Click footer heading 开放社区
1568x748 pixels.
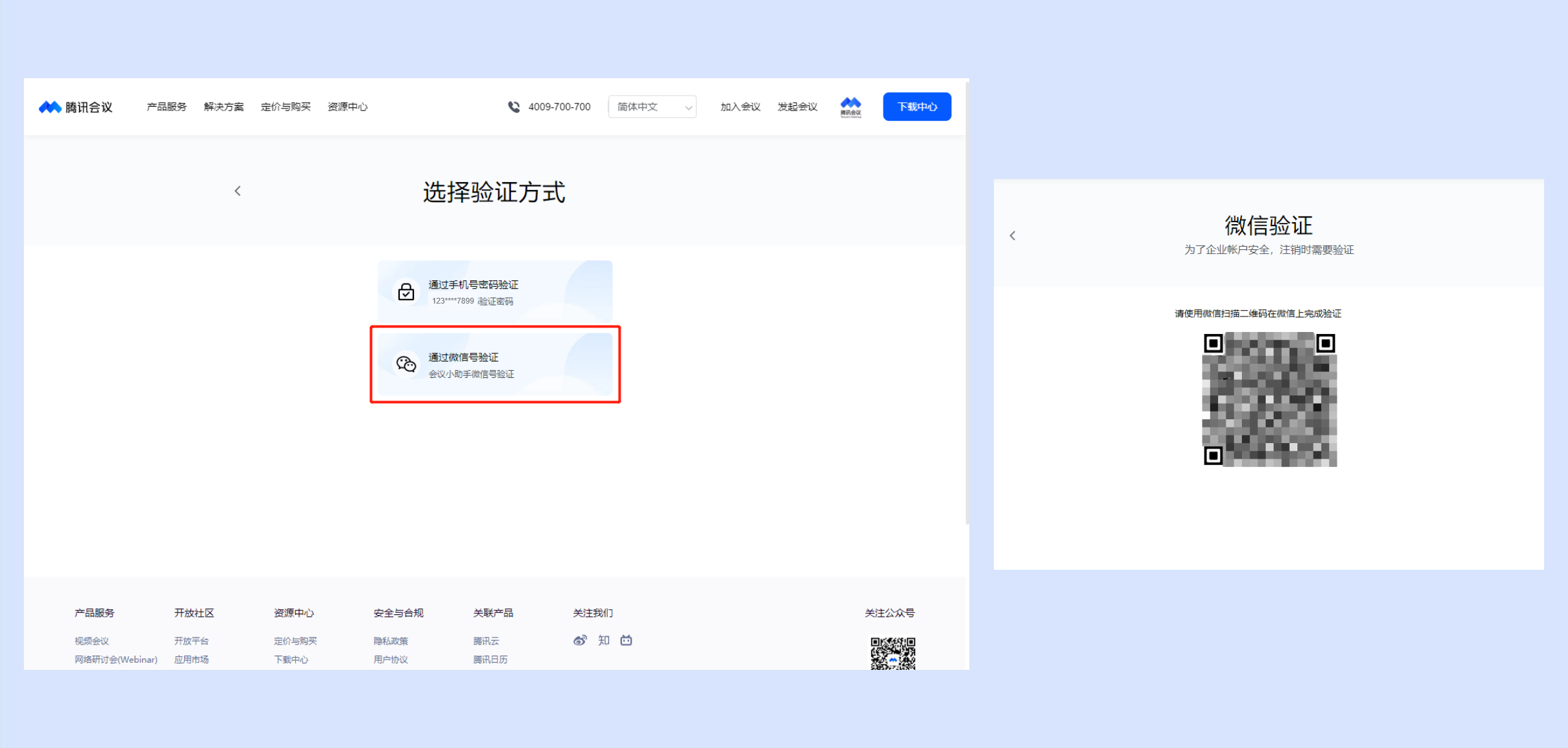[x=194, y=613]
